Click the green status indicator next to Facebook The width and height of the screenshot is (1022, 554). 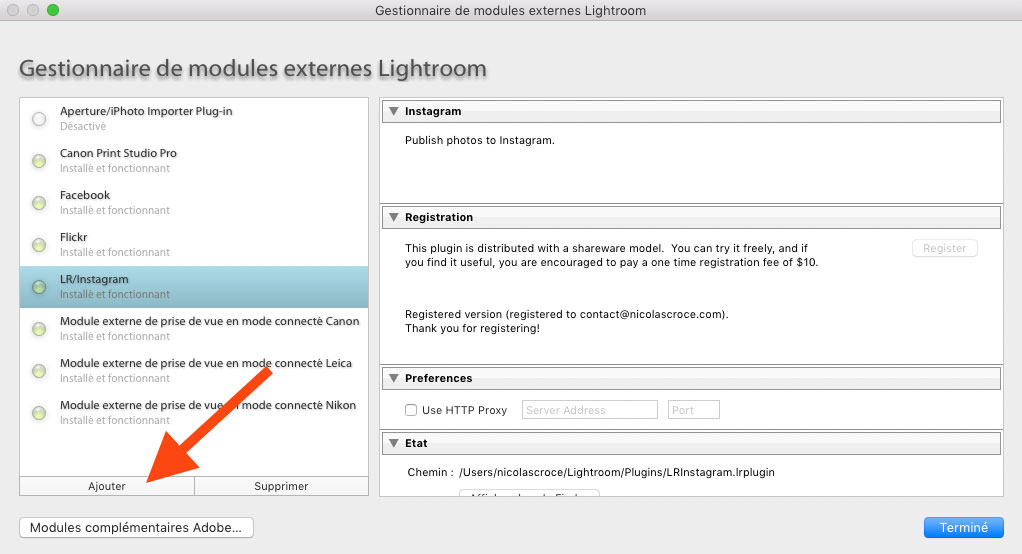39,203
